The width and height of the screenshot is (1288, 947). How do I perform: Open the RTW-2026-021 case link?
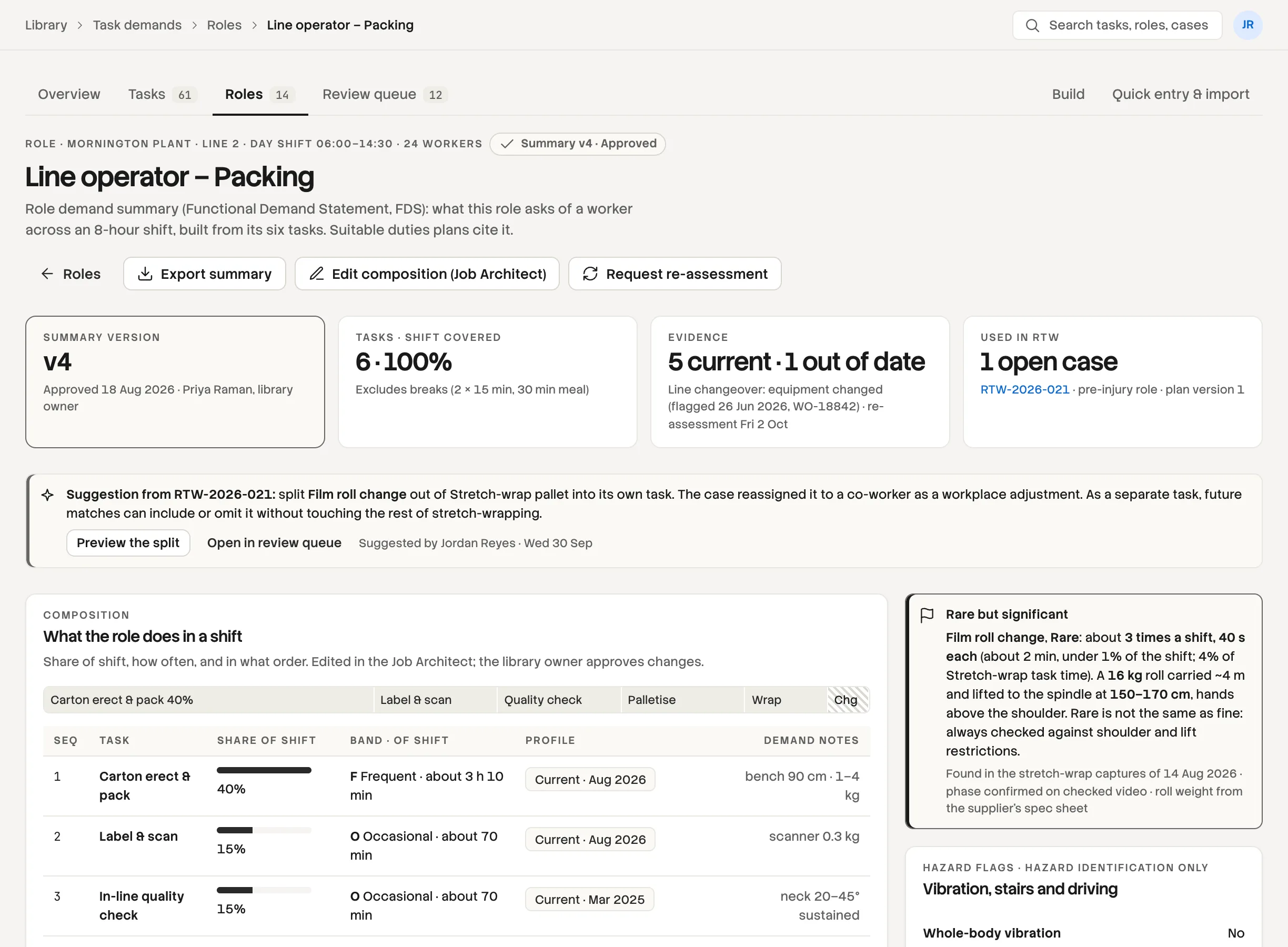pos(1024,389)
